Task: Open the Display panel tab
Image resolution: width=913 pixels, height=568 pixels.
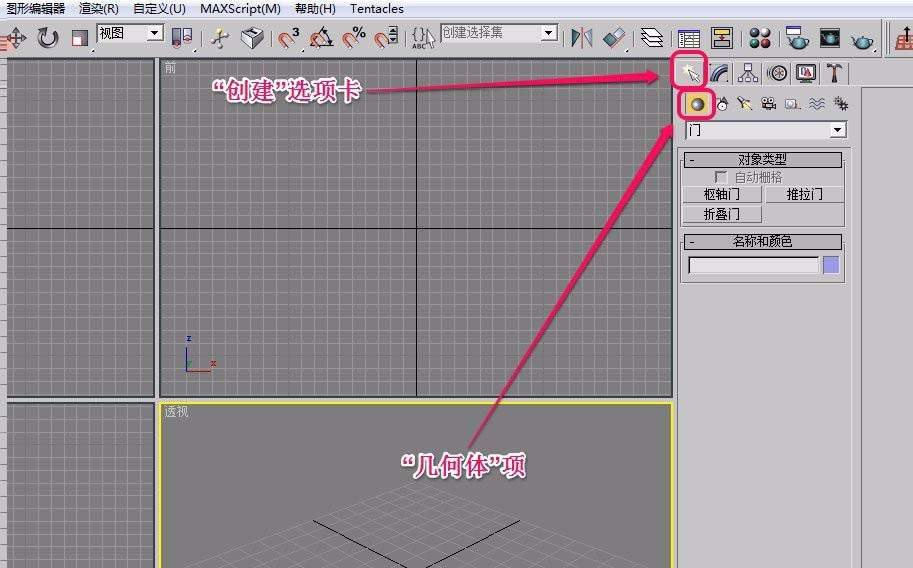Action: [x=806, y=73]
